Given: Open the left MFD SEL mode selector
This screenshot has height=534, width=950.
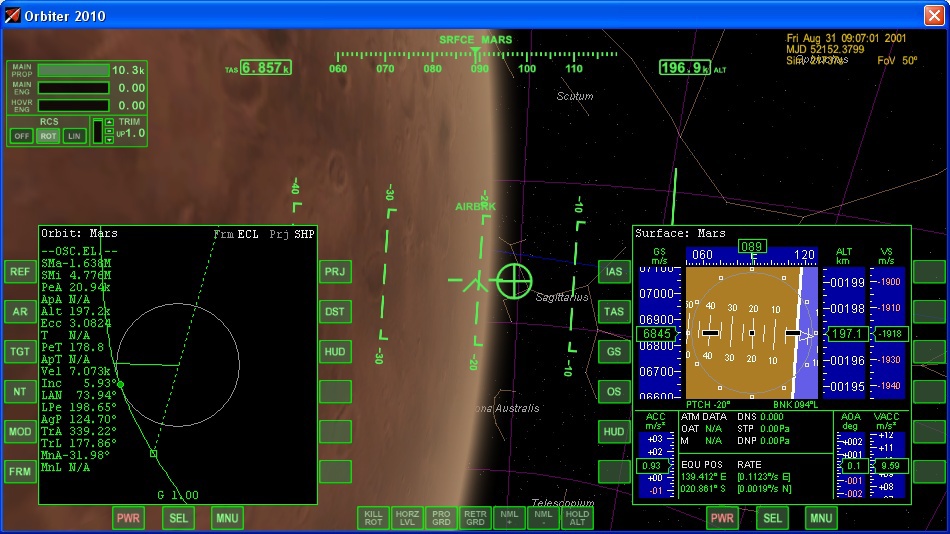Looking at the screenshot, I should [178, 518].
